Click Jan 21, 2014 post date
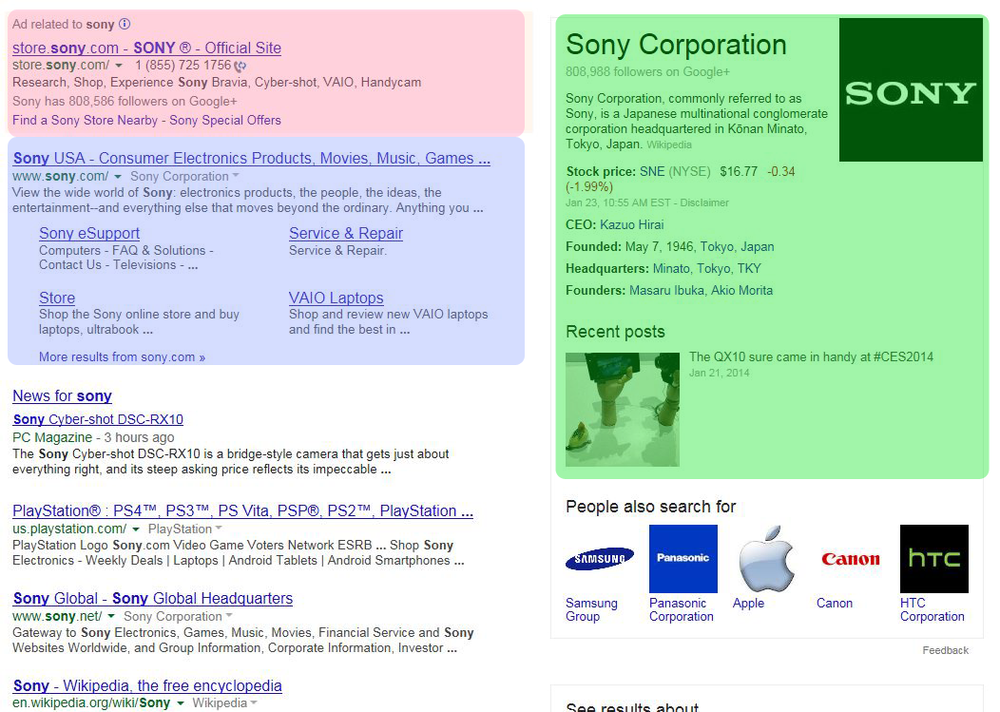 point(719,373)
